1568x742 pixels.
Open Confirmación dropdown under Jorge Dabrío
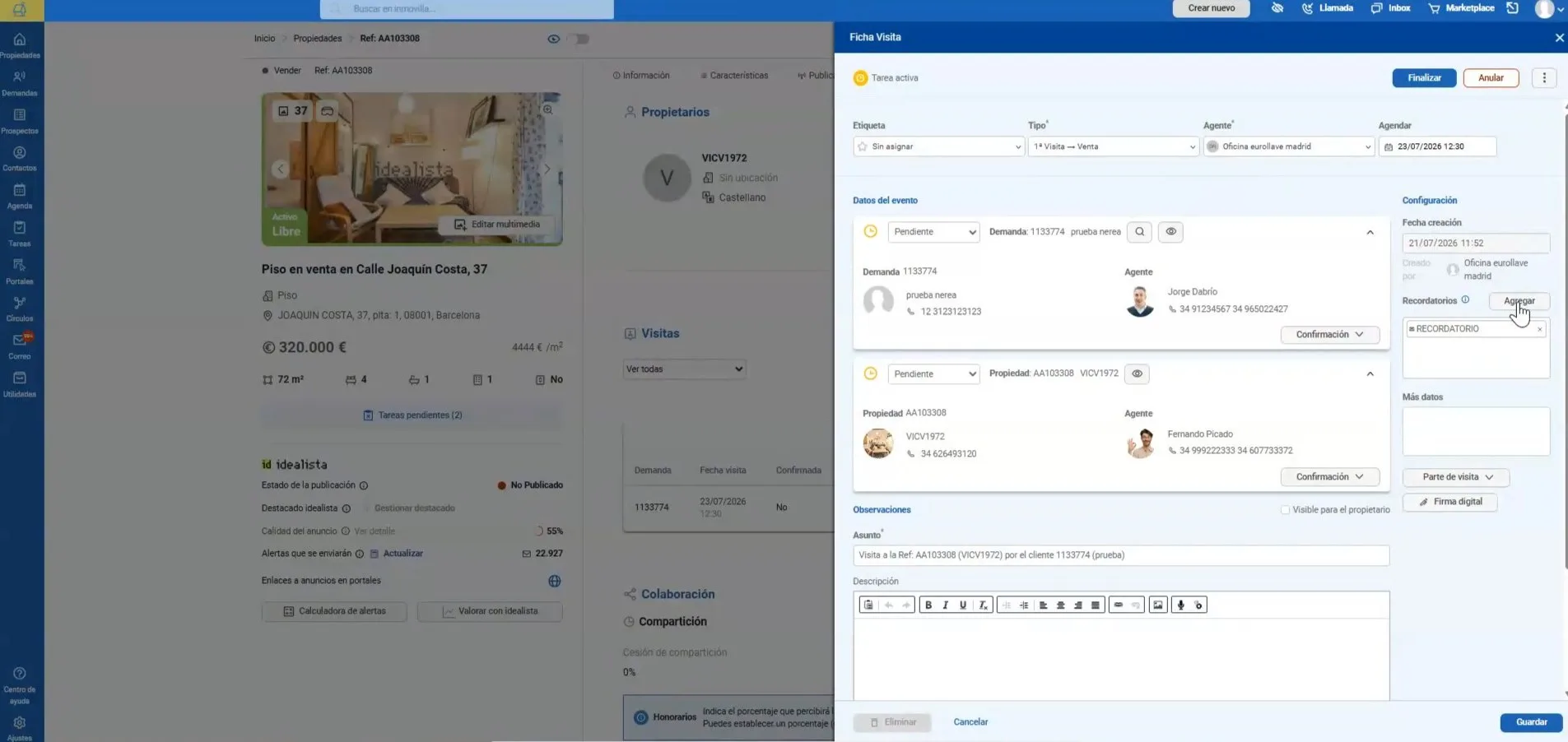pos(1329,335)
